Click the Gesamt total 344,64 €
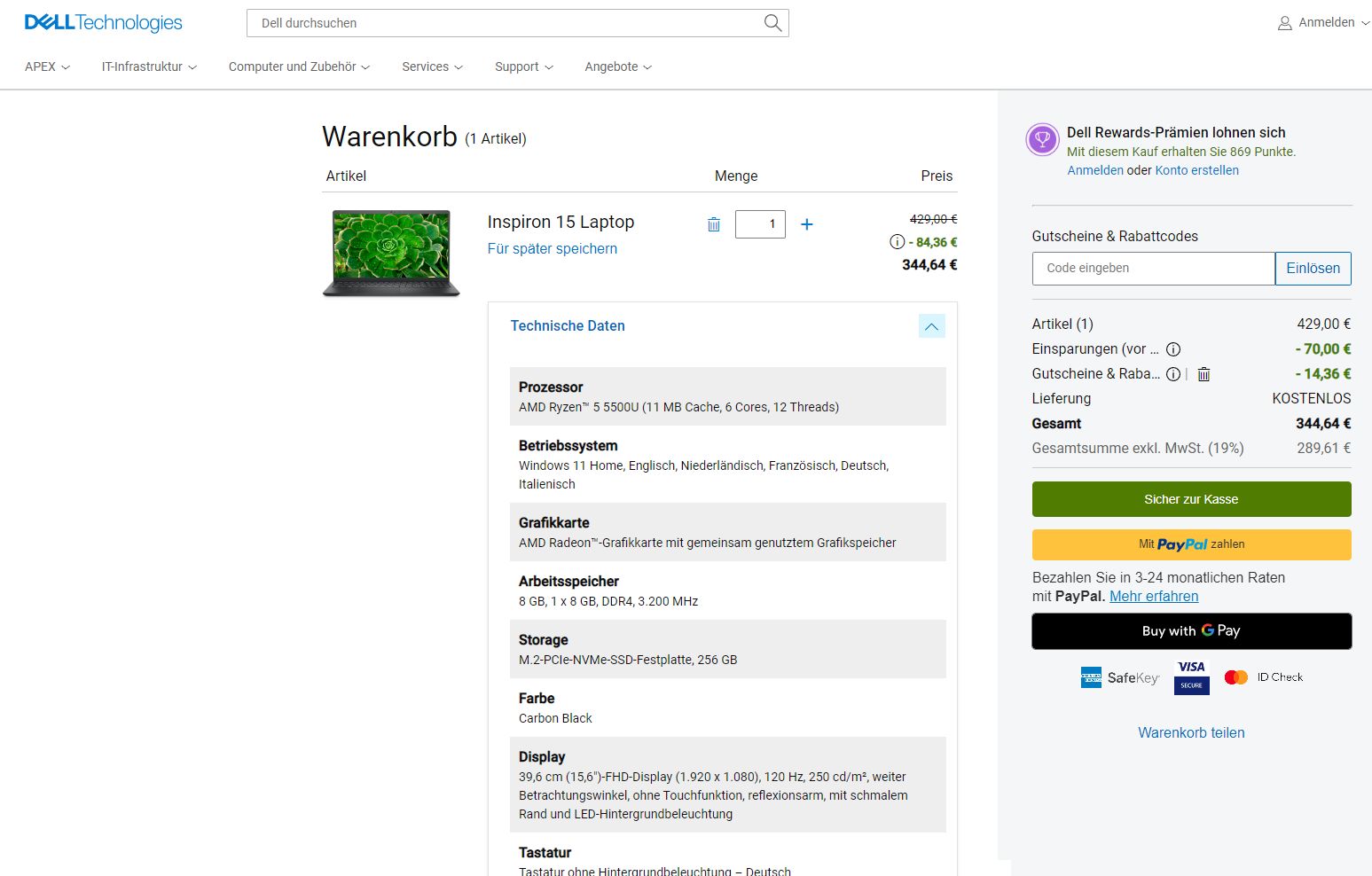 [1323, 424]
